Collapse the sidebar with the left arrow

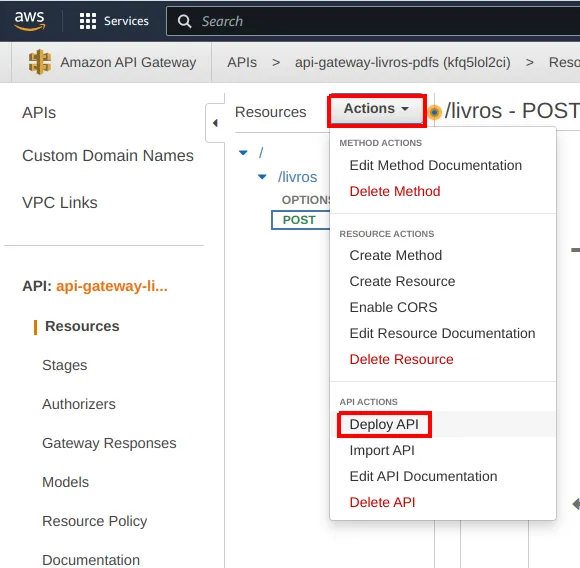tap(215, 123)
